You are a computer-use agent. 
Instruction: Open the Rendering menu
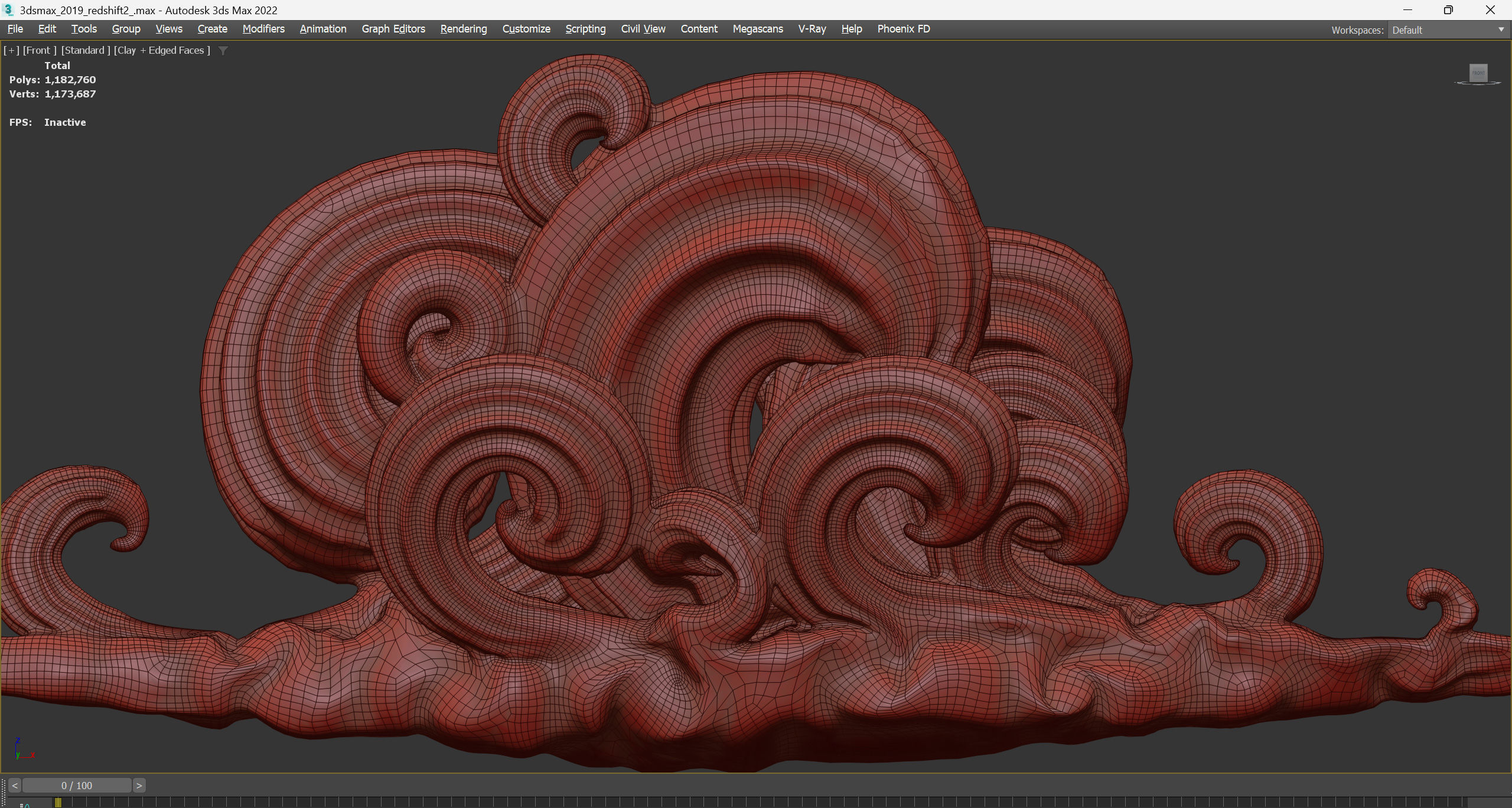[464, 29]
